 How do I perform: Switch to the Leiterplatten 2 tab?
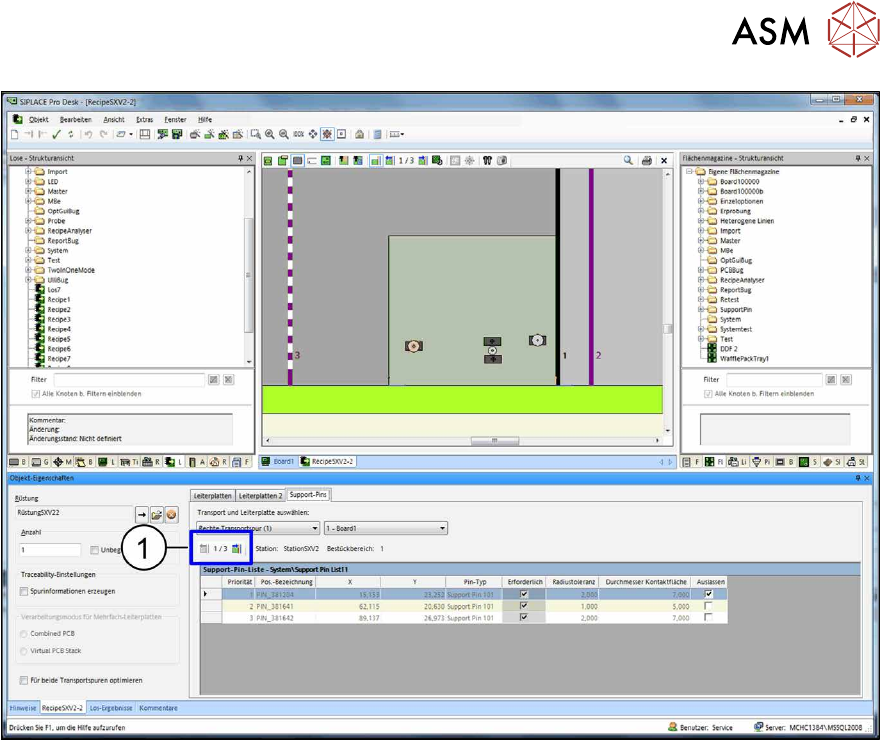(x=260, y=495)
